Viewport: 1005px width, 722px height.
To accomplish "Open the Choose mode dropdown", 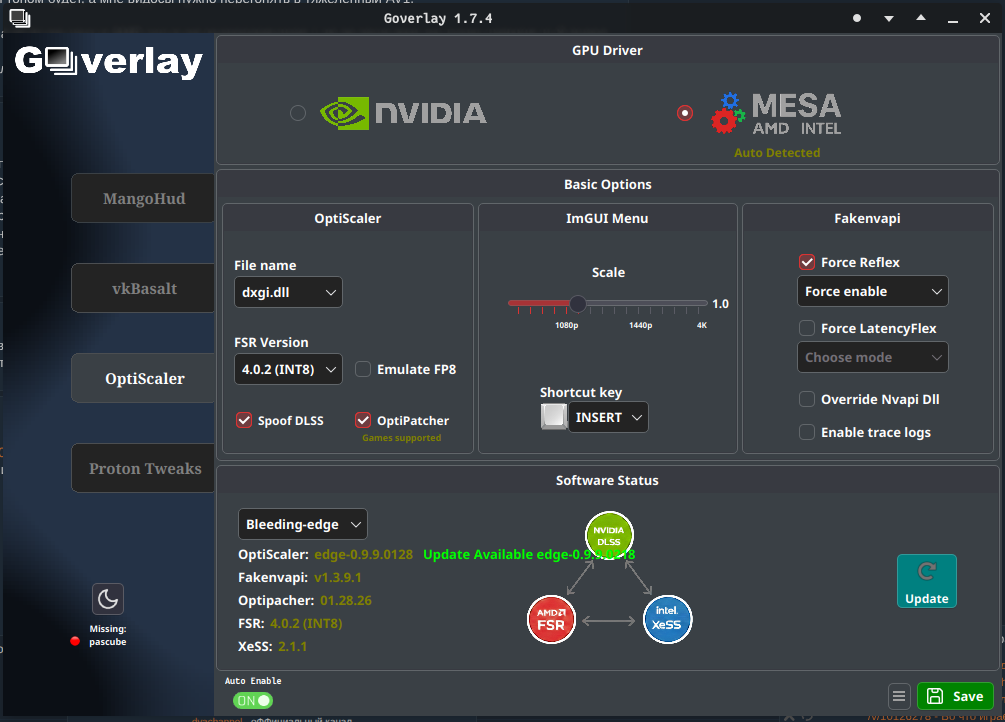I will 873,357.
